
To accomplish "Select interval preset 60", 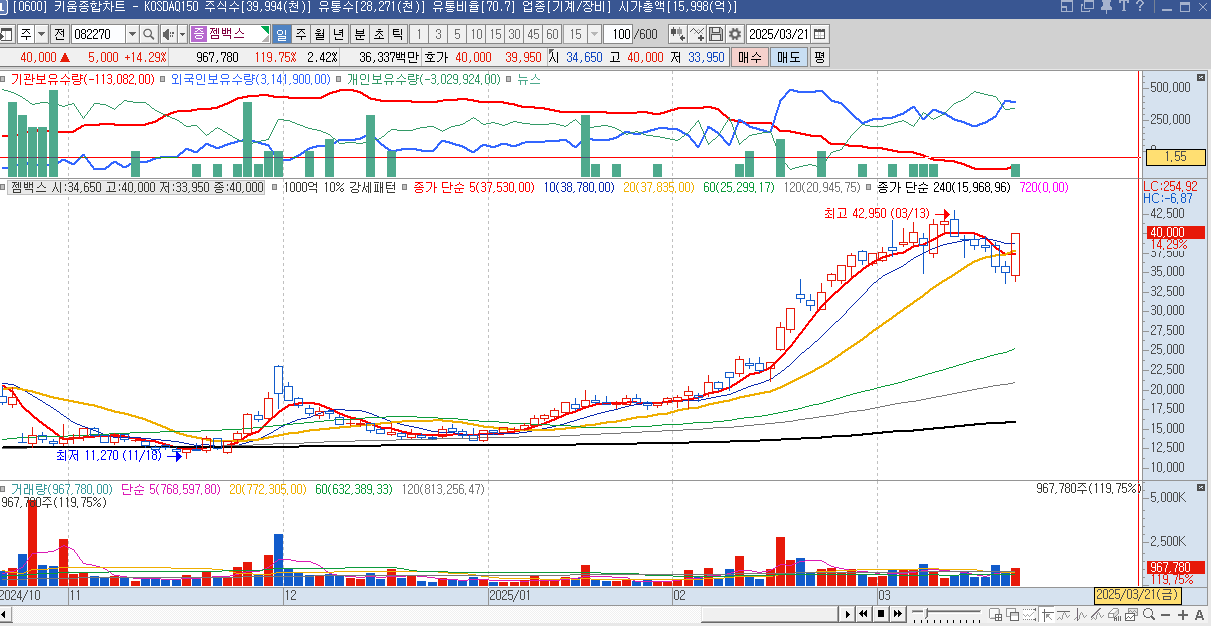I will tap(553, 34).
